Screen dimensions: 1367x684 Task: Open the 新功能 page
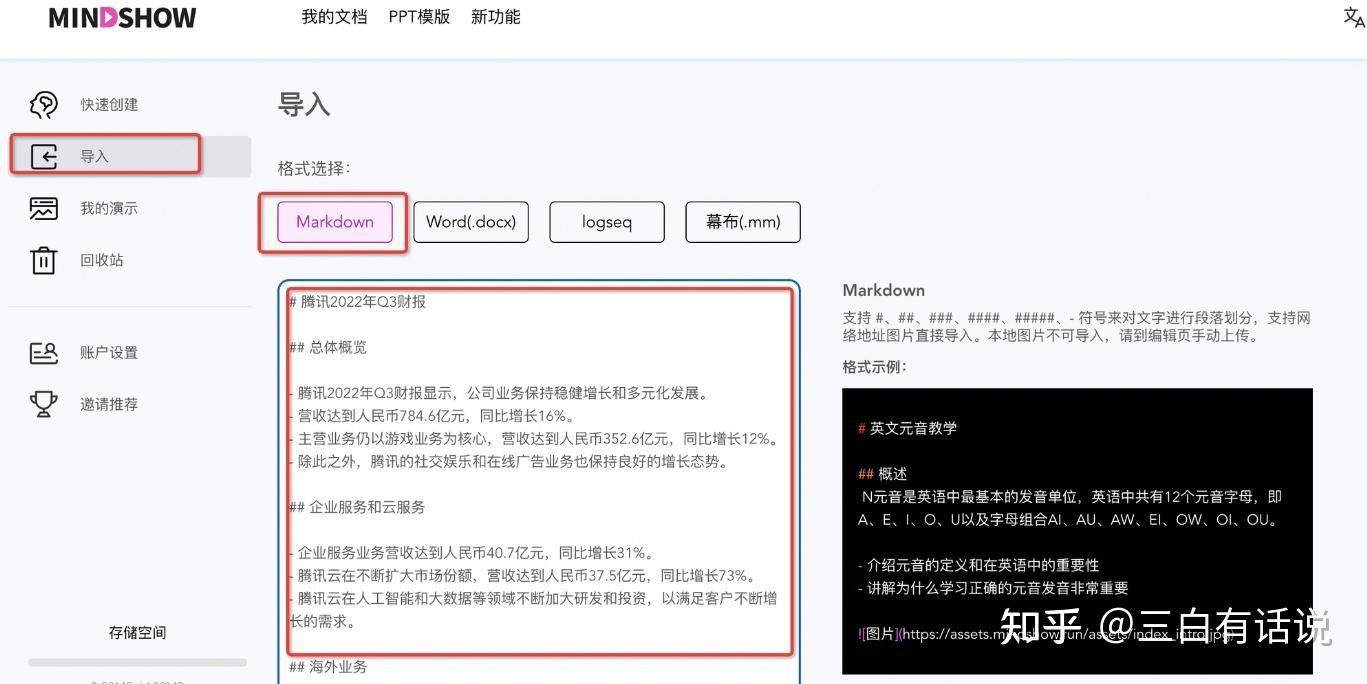pyautogui.click(x=495, y=17)
